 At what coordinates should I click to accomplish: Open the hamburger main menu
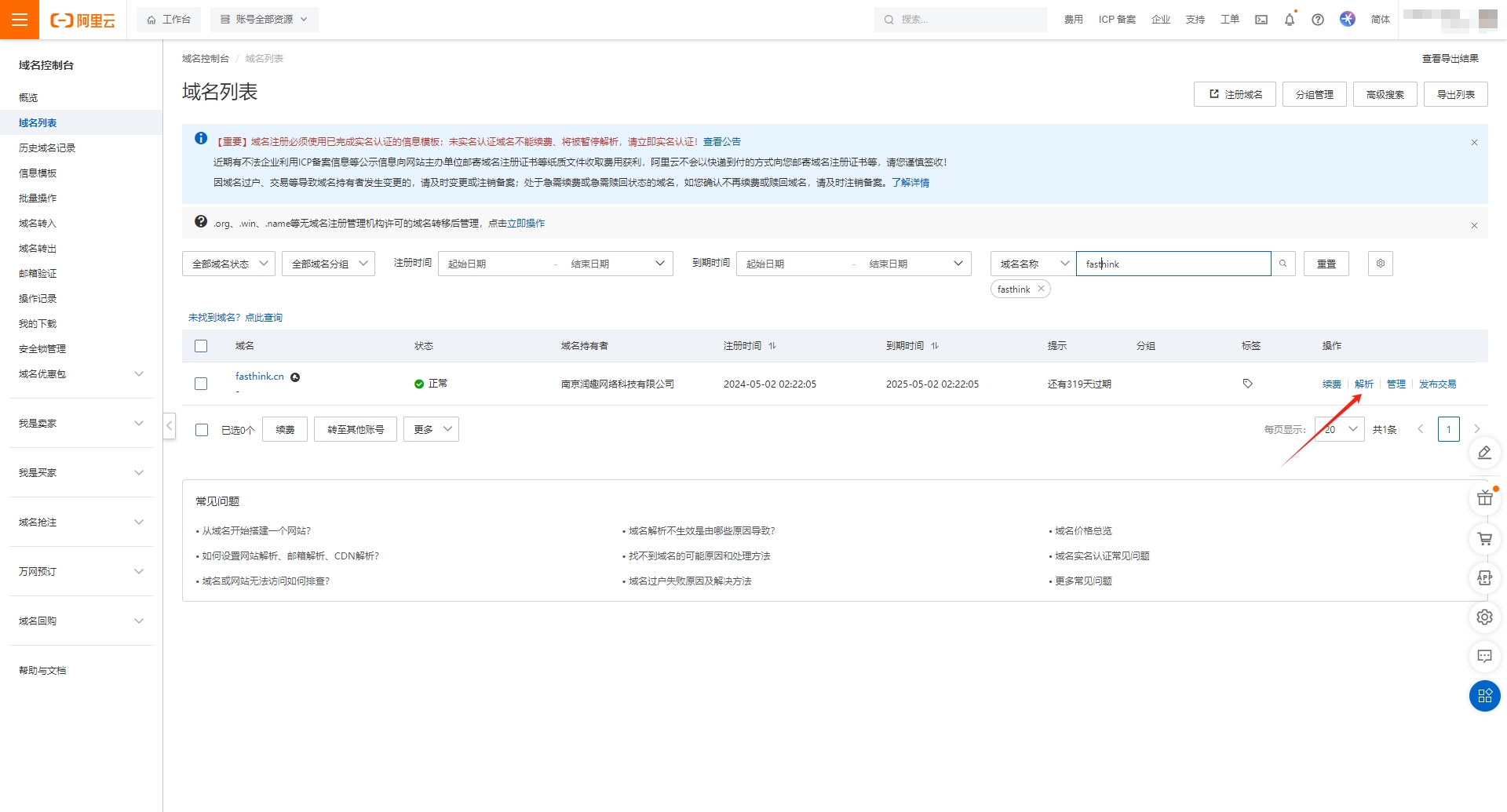(20, 20)
